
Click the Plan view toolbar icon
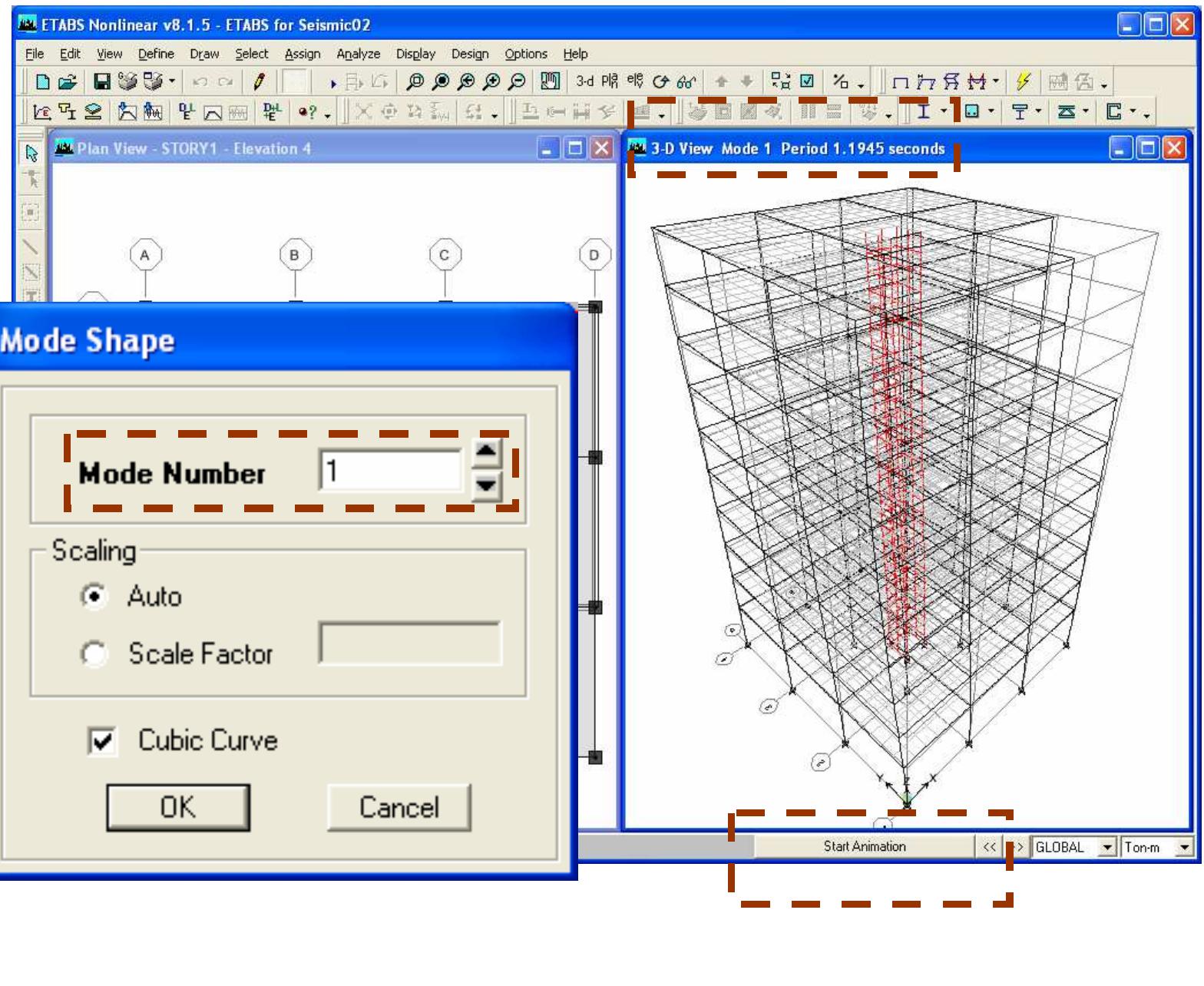[610, 81]
